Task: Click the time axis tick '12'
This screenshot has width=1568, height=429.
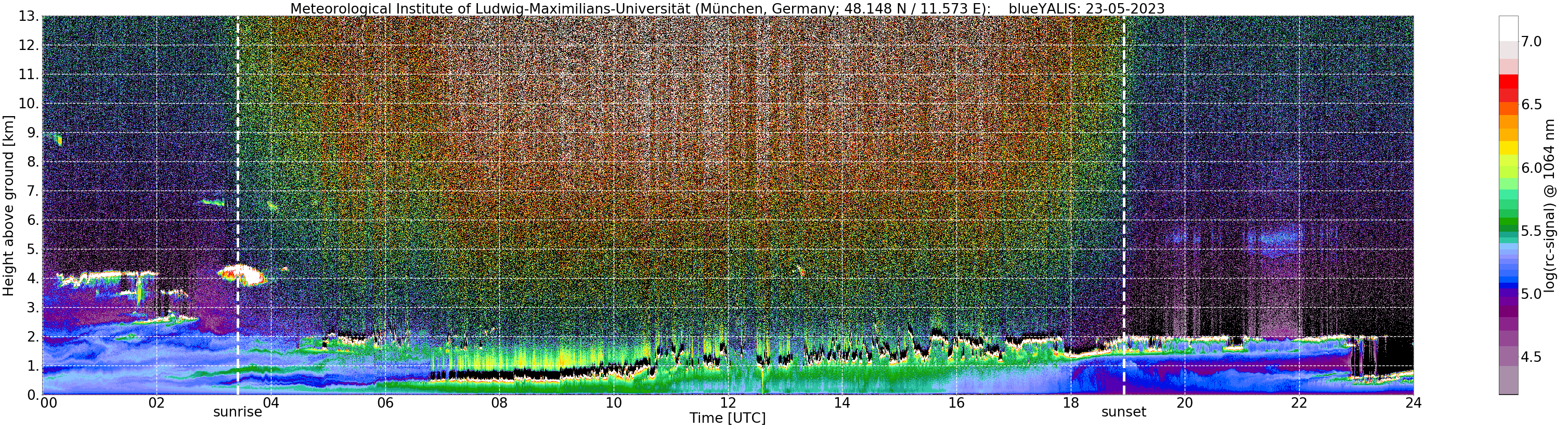Action: 728,402
